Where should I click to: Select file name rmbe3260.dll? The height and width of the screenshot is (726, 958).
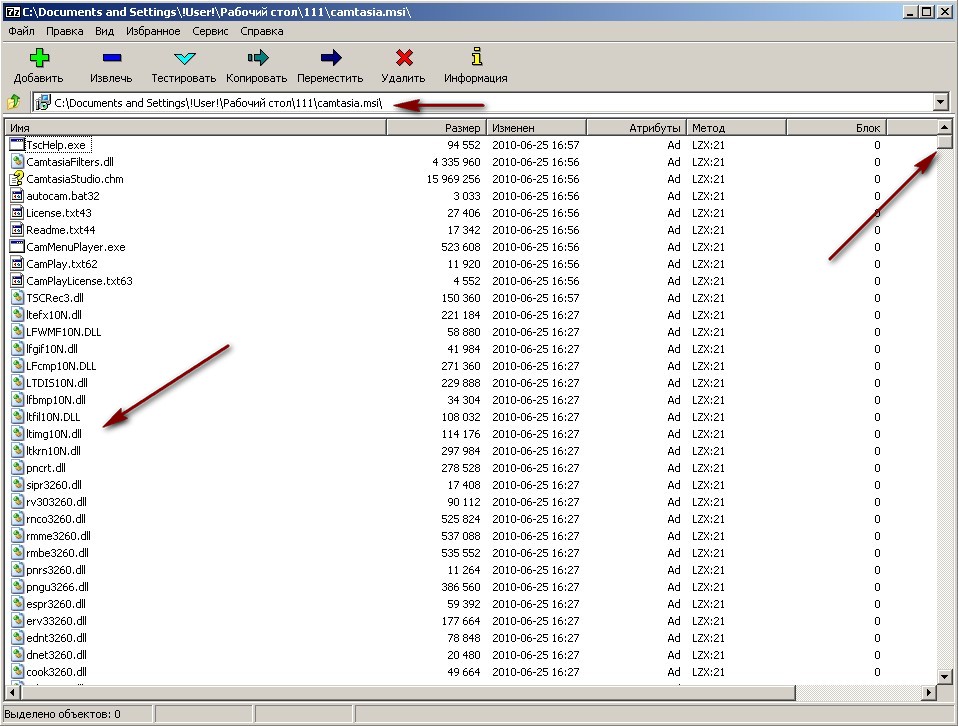[57, 553]
